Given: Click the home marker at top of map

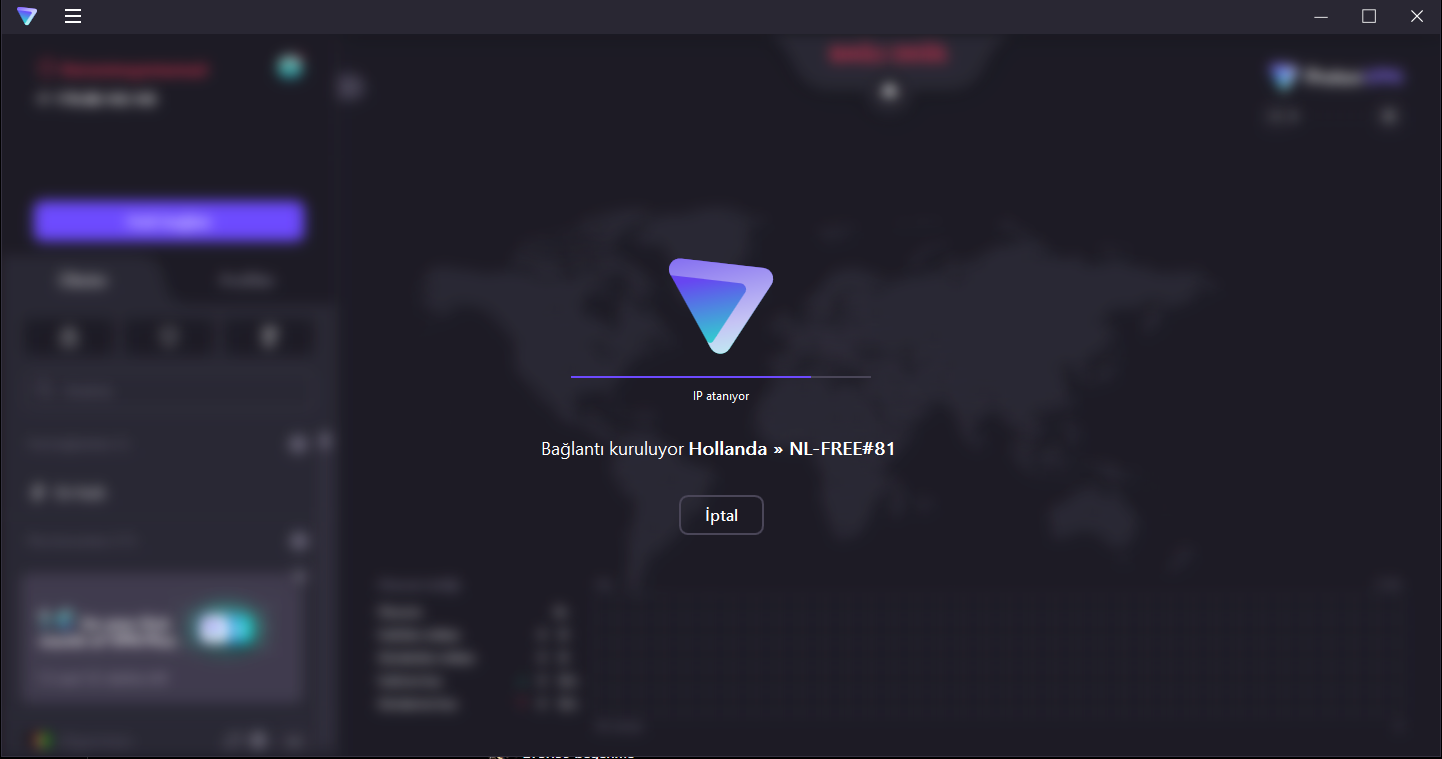Looking at the screenshot, I should pos(890,92).
